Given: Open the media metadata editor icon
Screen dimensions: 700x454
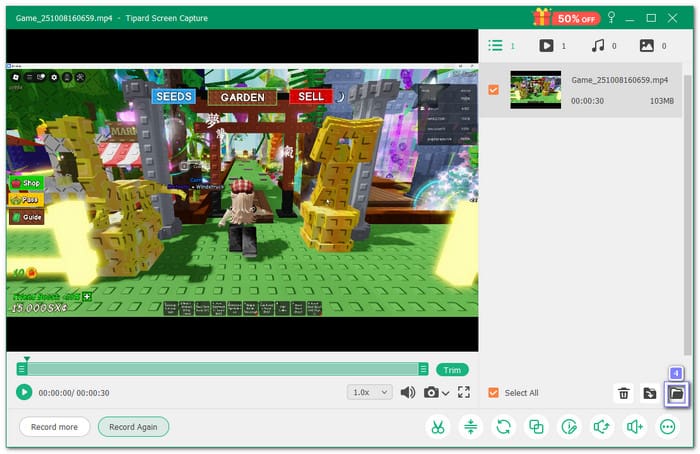Looking at the screenshot, I should pos(569,427).
